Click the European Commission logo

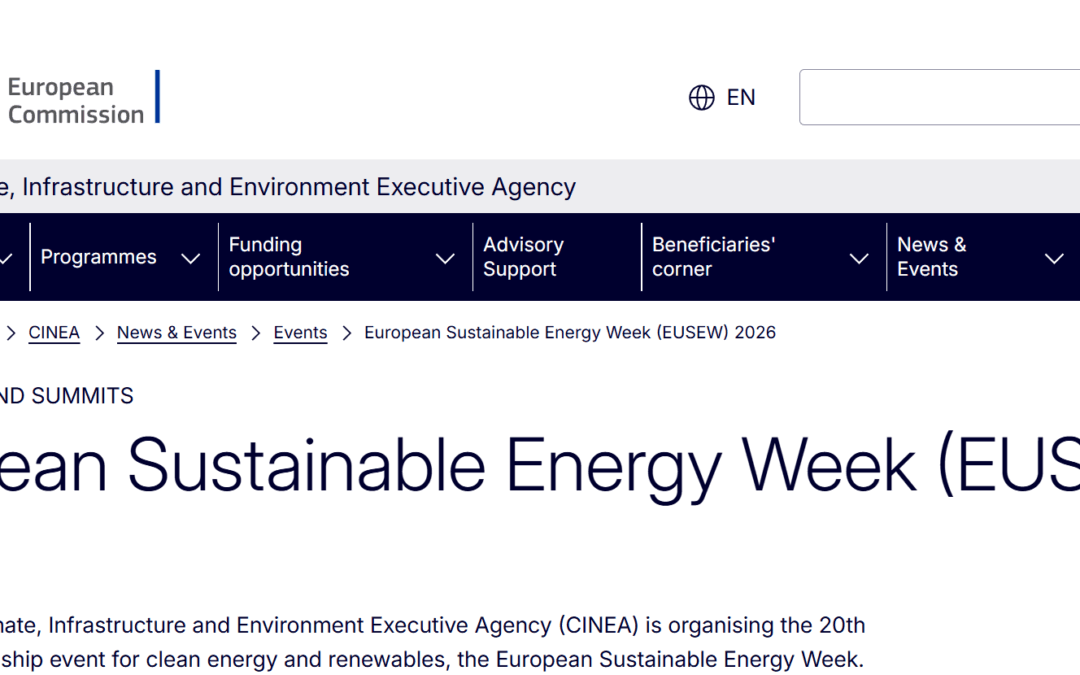75,97
